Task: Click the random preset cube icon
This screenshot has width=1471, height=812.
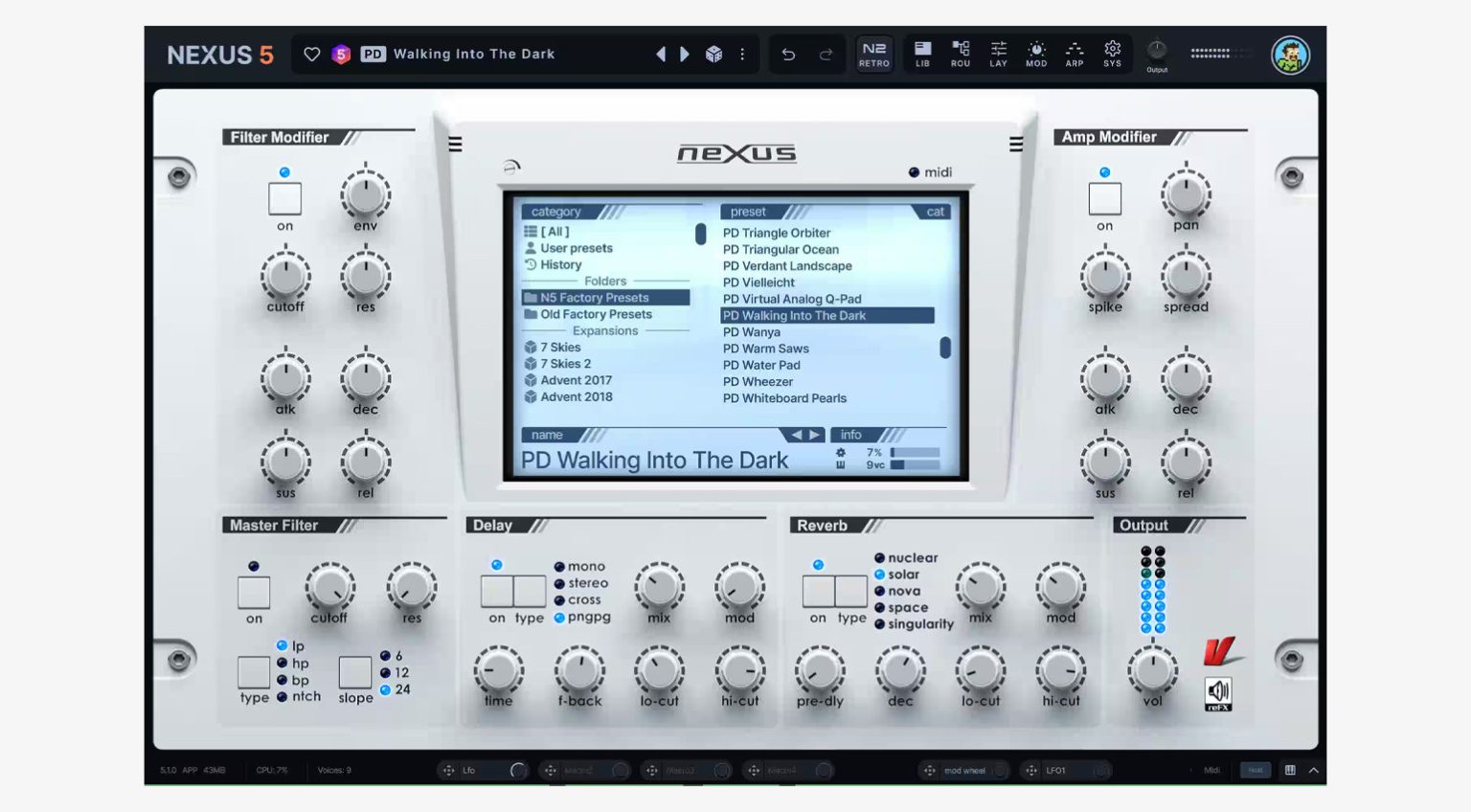Action: pyautogui.click(x=713, y=55)
